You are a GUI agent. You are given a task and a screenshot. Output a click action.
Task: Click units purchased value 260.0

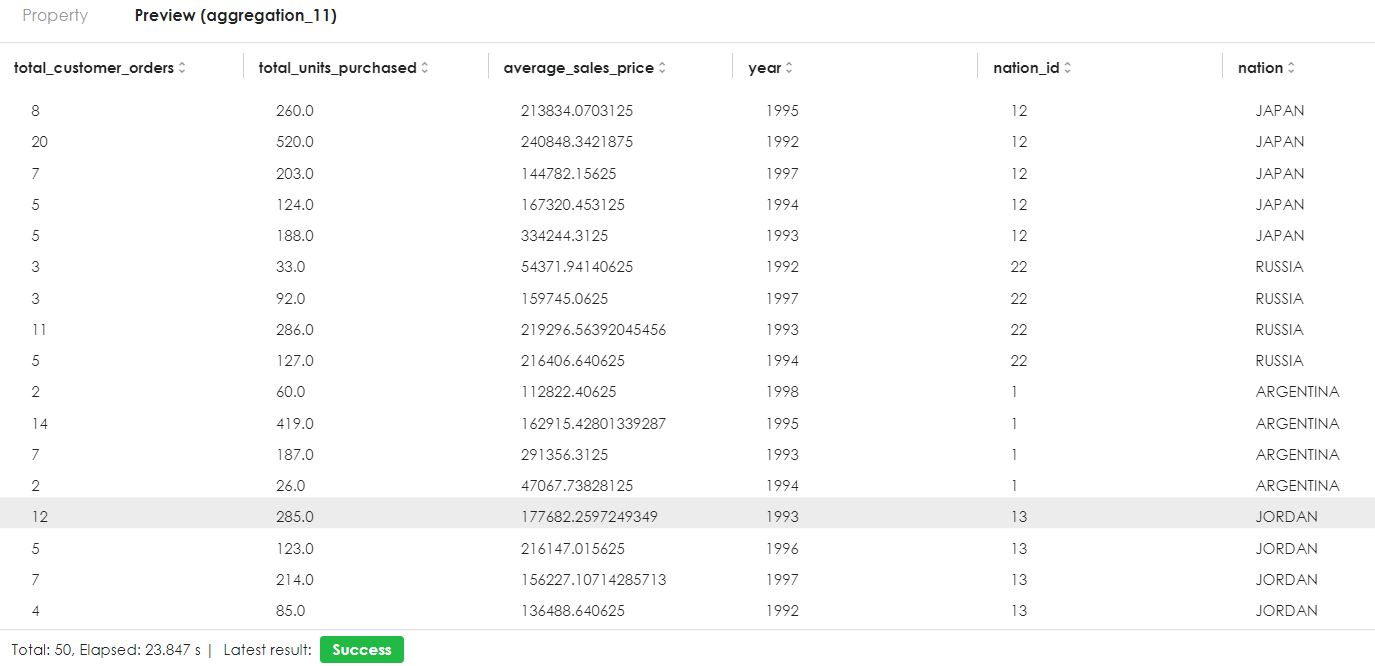coord(295,111)
